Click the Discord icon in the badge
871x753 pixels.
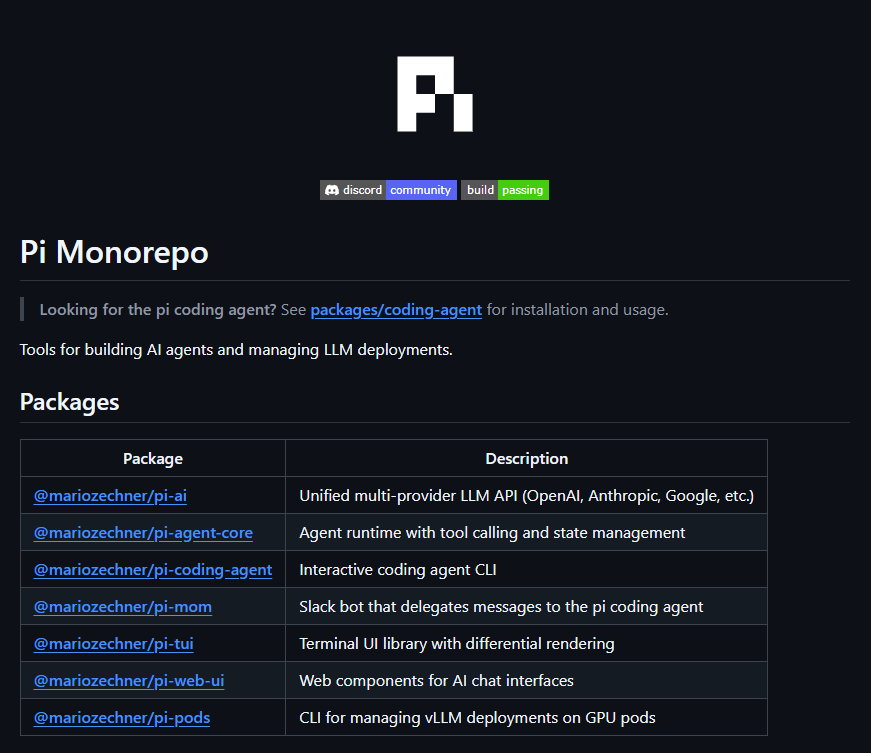click(x=332, y=190)
